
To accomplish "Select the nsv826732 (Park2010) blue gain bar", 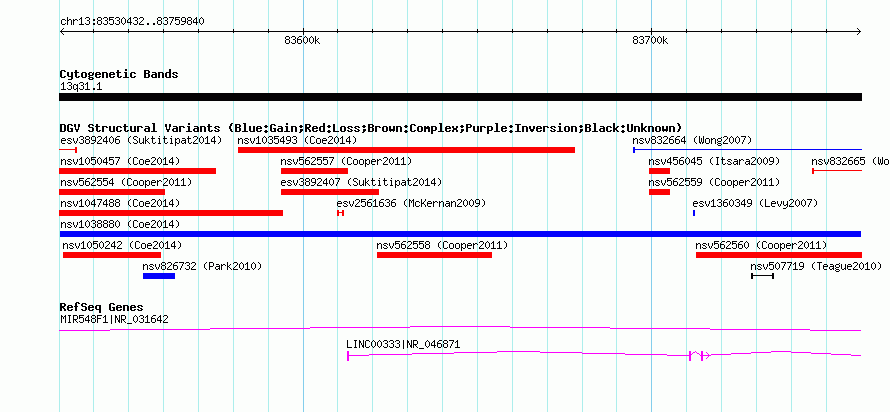I will (159, 276).
